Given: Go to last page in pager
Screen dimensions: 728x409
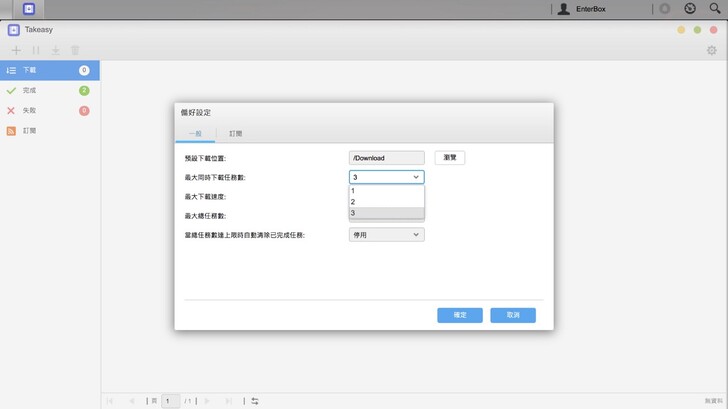Looking at the screenshot, I should tap(228, 401).
